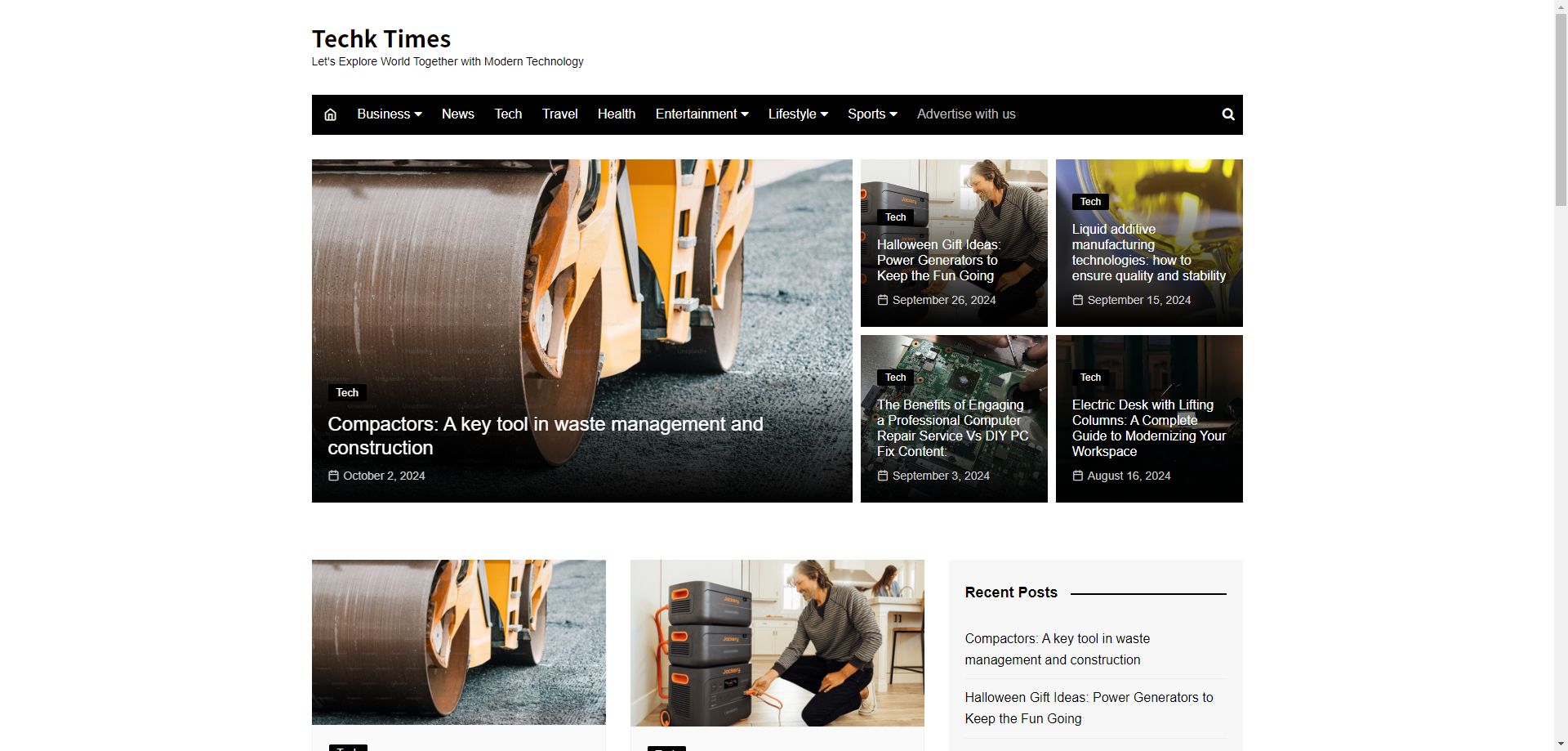Click Tech tag on Electric Desk card

(1091, 378)
